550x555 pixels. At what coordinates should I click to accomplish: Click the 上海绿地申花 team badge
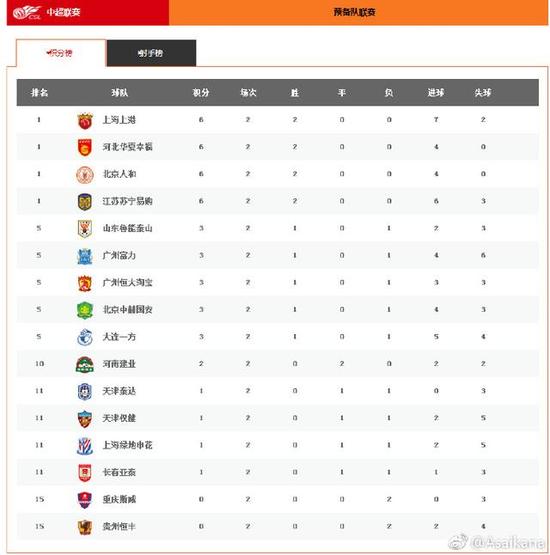coord(85,446)
